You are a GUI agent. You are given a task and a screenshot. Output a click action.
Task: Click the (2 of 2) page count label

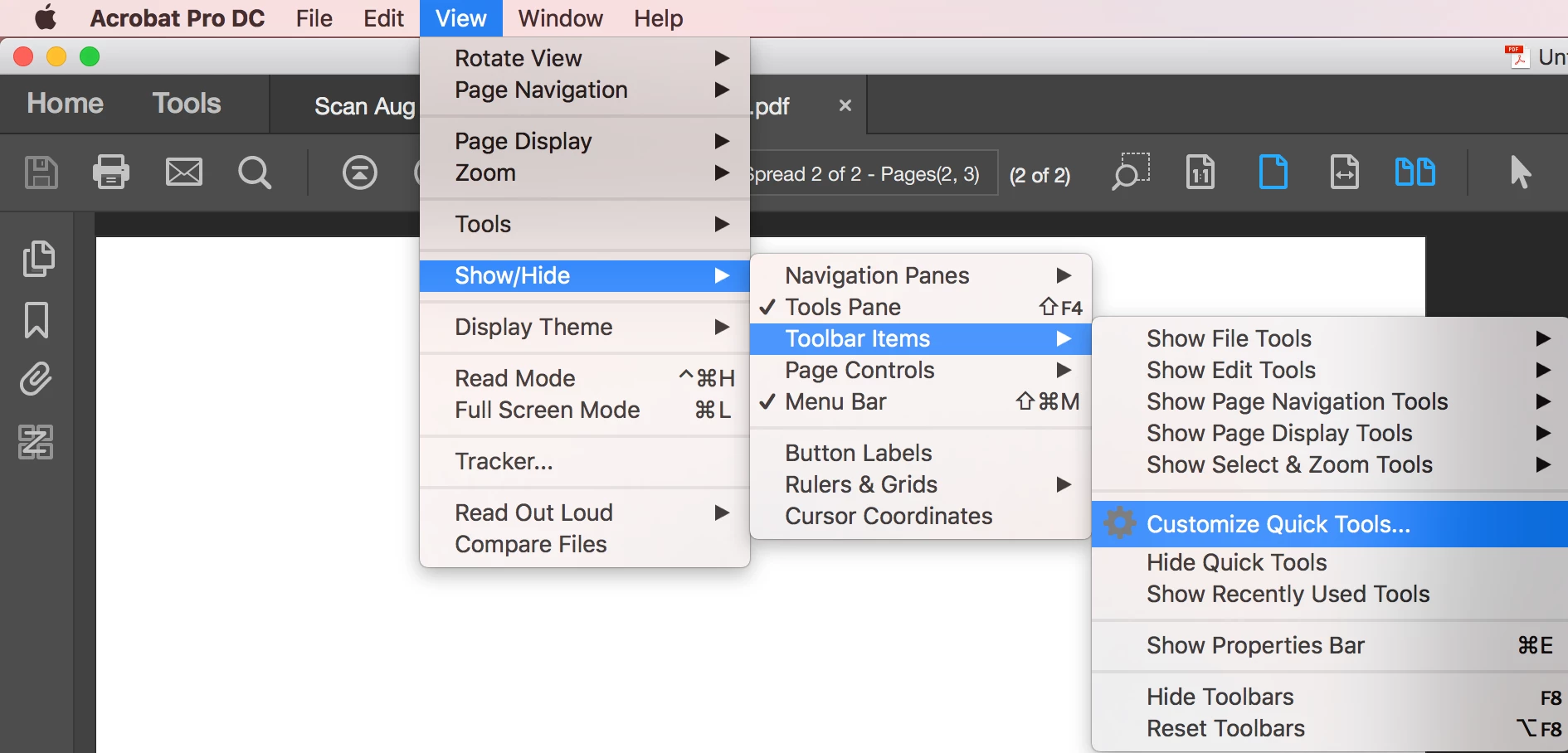click(x=1040, y=175)
